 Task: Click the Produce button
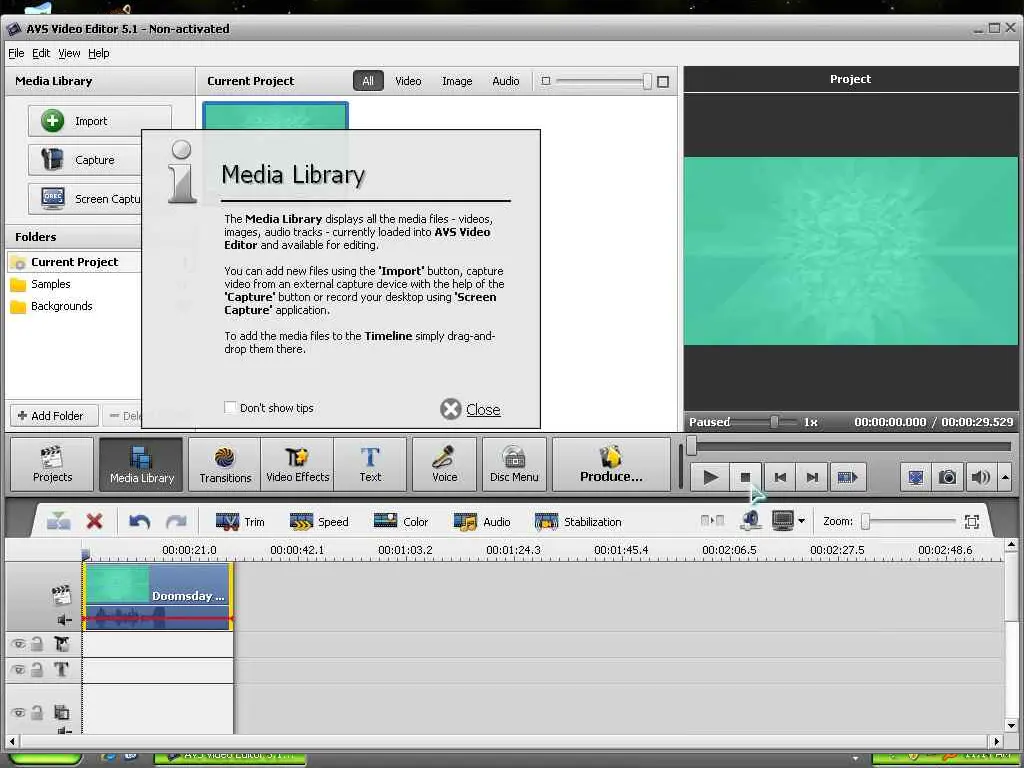[611, 464]
